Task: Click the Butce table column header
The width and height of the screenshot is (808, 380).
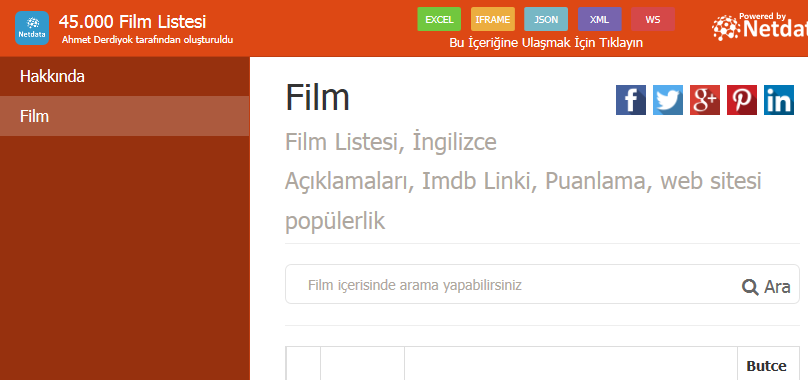Action: pos(766,366)
